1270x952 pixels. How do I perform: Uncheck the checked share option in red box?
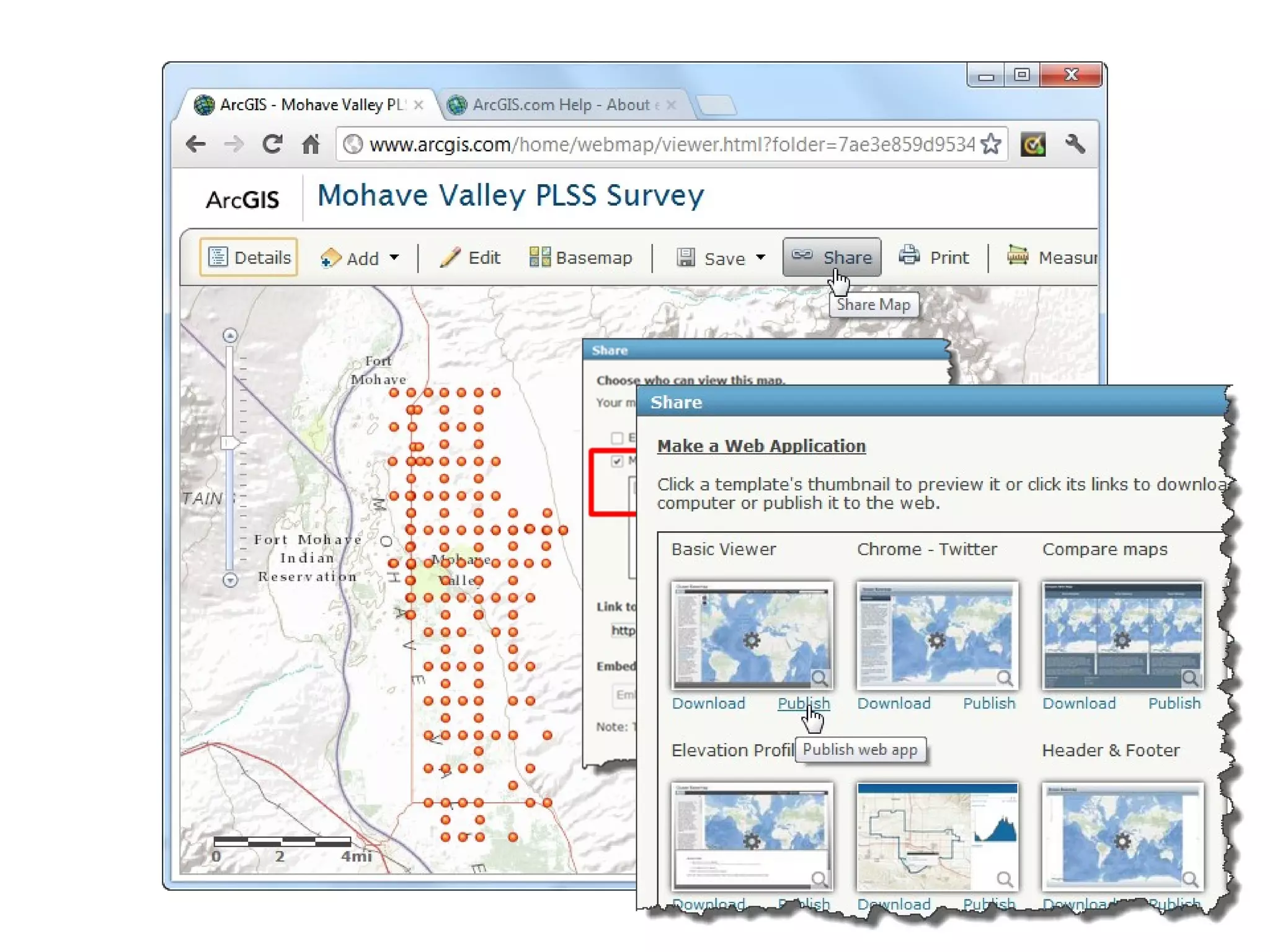[x=616, y=461]
